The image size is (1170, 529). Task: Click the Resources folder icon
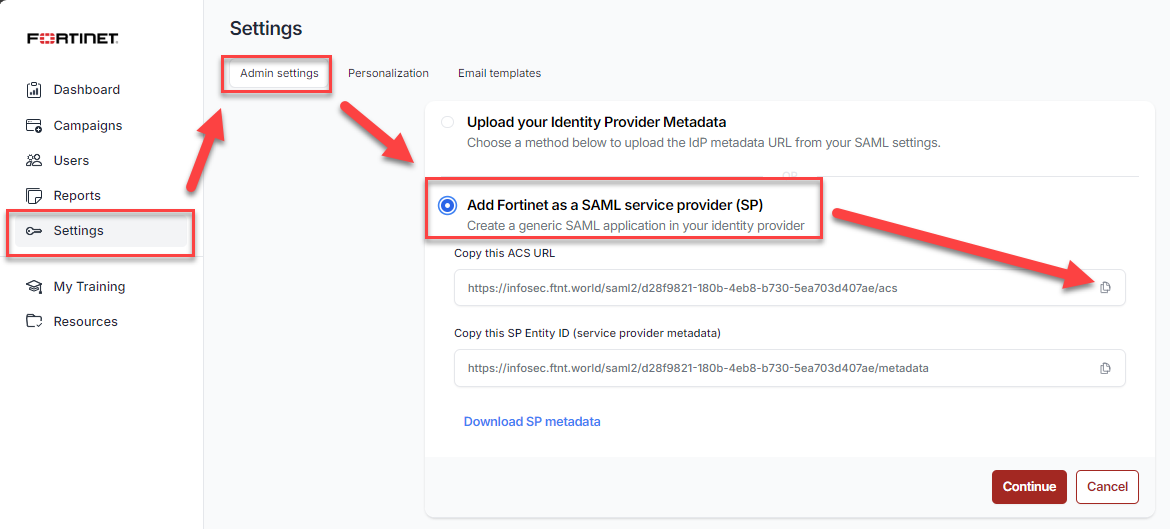click(34, 322)
